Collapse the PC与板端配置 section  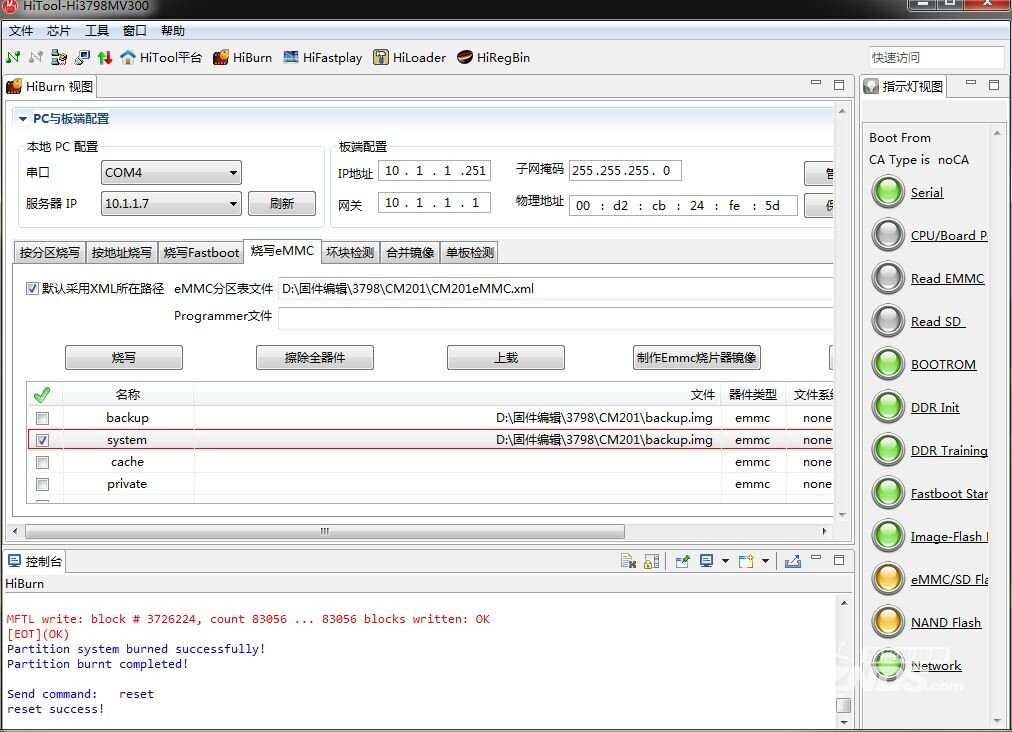(23, 119)
